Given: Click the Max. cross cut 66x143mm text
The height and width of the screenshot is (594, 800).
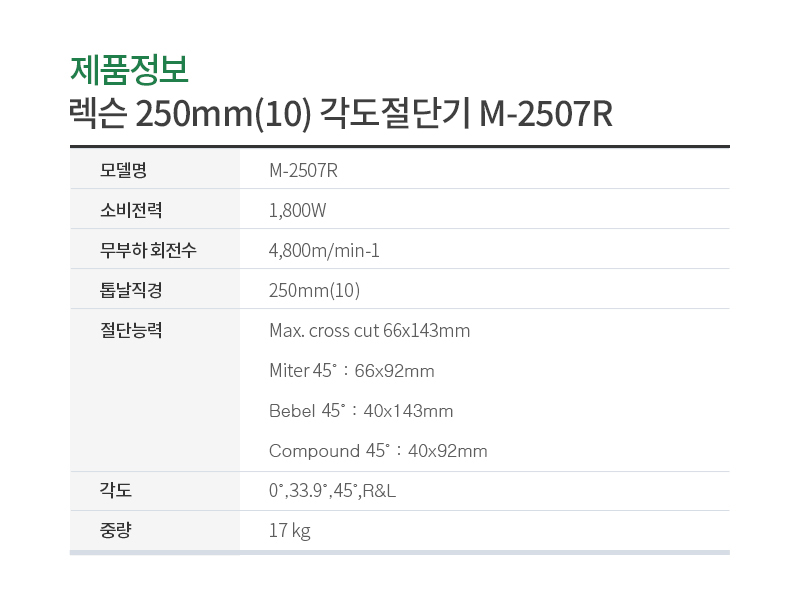Looking at the screenshot, I should (x=369, y=331).
